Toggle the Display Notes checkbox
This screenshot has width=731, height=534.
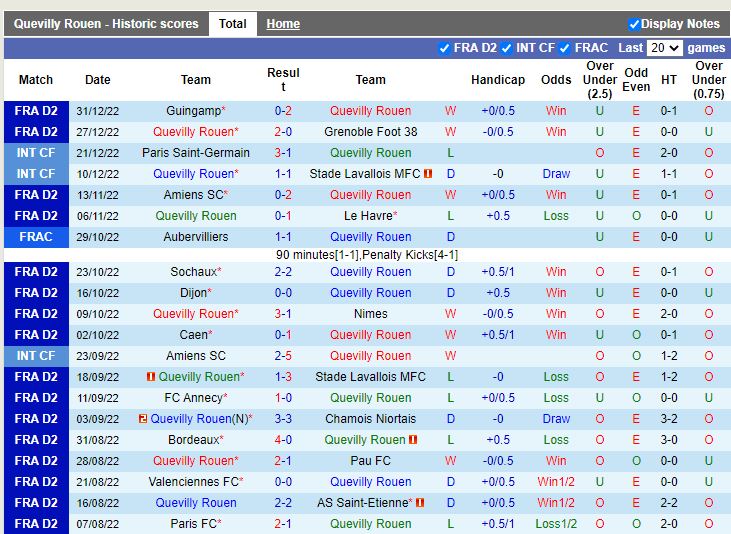(634, 24)
